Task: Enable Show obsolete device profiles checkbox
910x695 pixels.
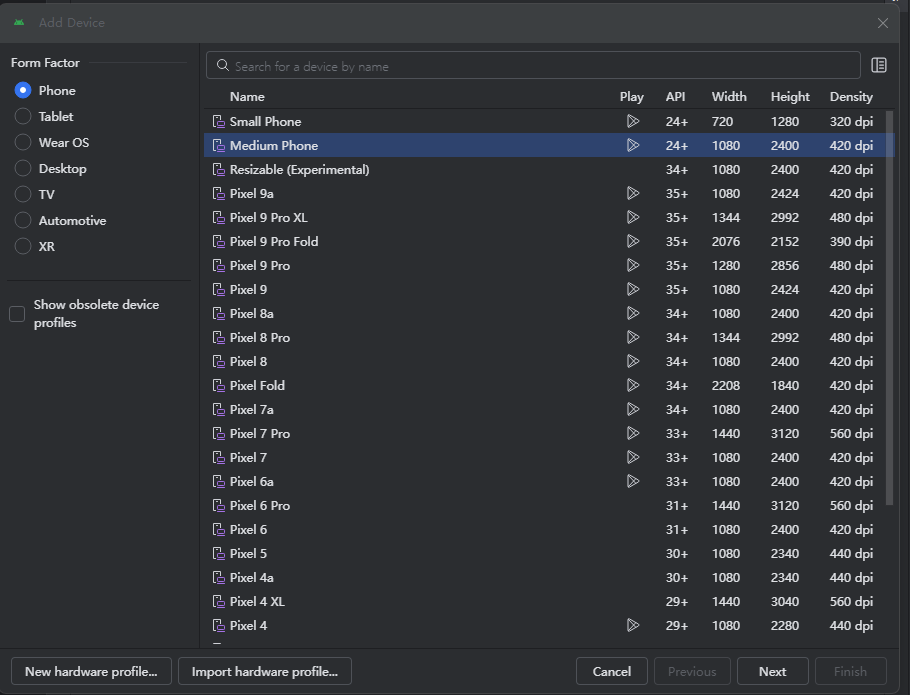Action: pos(17,314)
